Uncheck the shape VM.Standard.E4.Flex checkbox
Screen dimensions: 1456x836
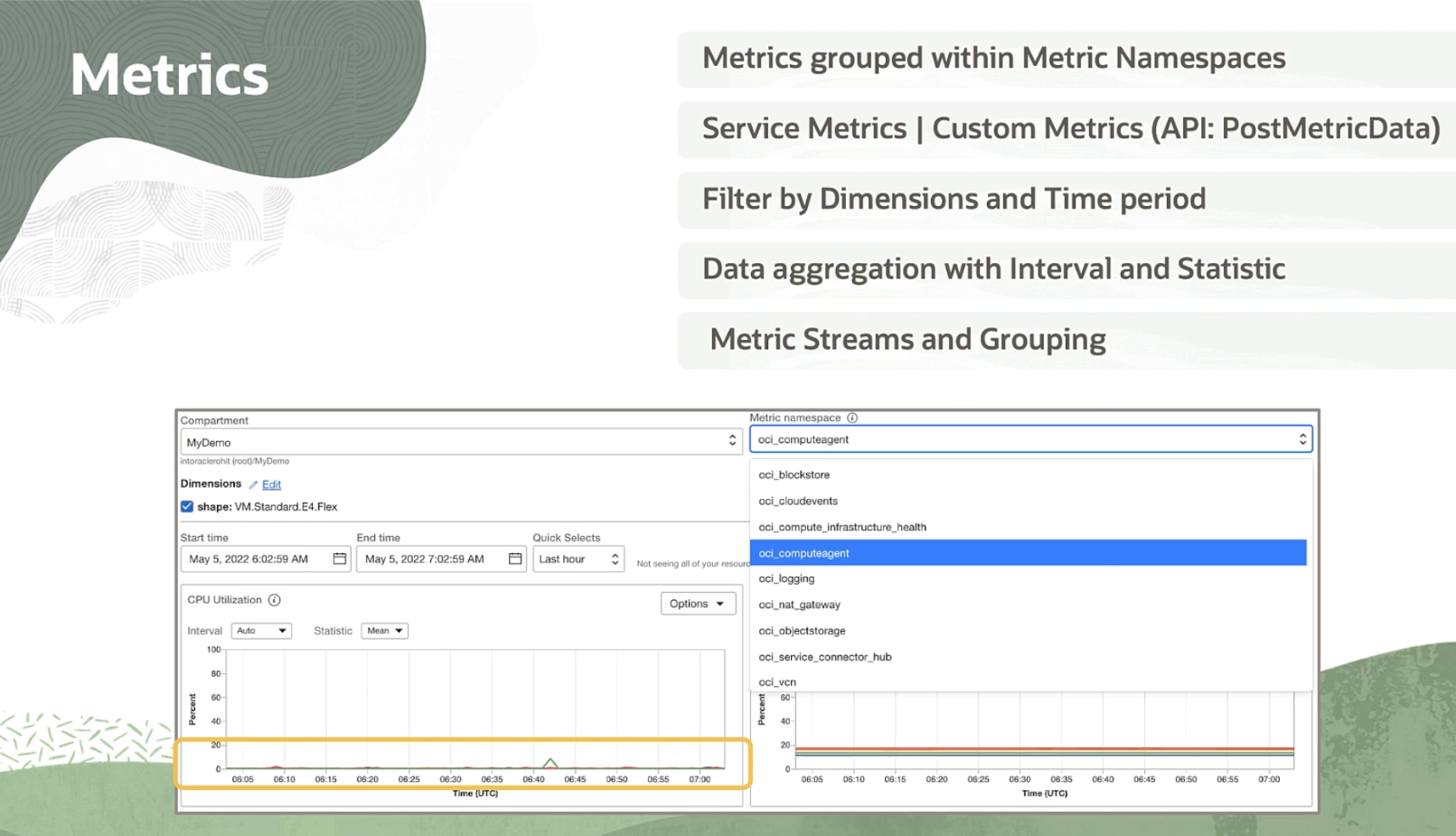187,507
